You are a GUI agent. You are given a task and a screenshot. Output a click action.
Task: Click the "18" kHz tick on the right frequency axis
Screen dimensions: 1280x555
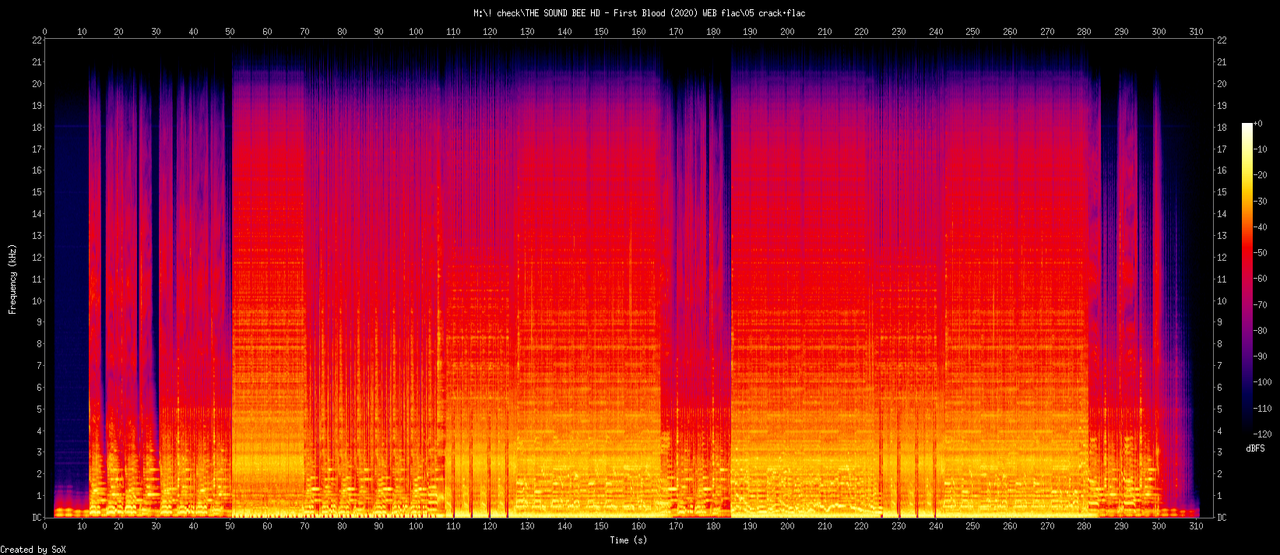pos(1223,127)
